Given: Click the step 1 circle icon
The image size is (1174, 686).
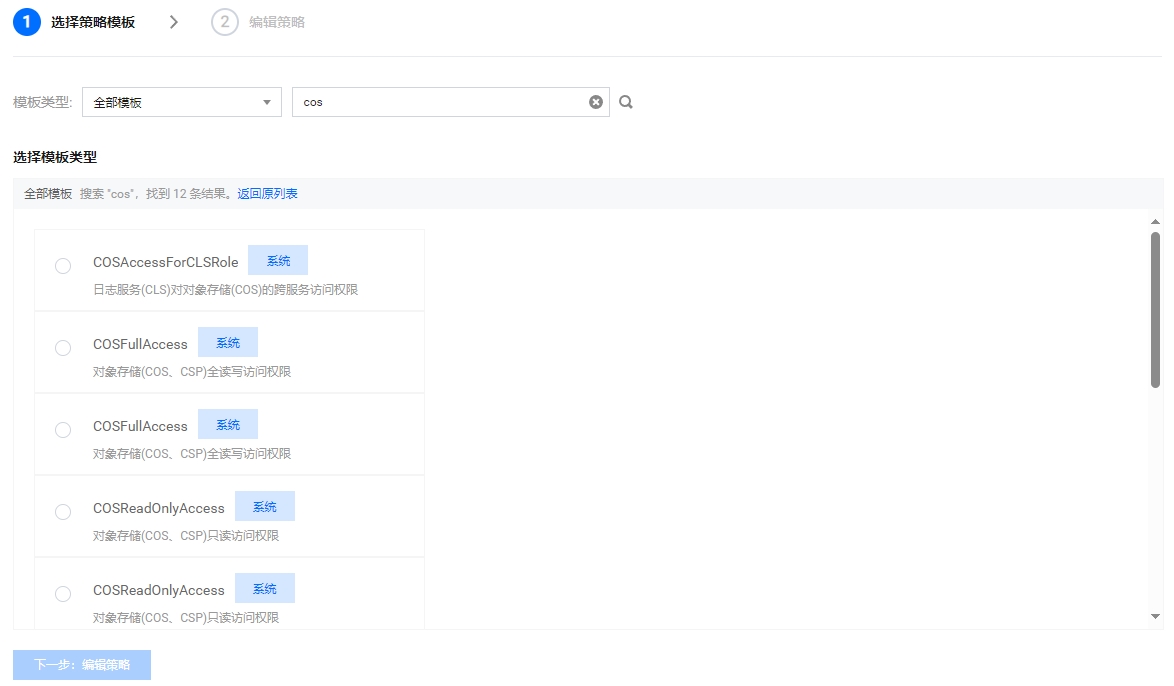Looking at the screenshot, I should [27, 22].
